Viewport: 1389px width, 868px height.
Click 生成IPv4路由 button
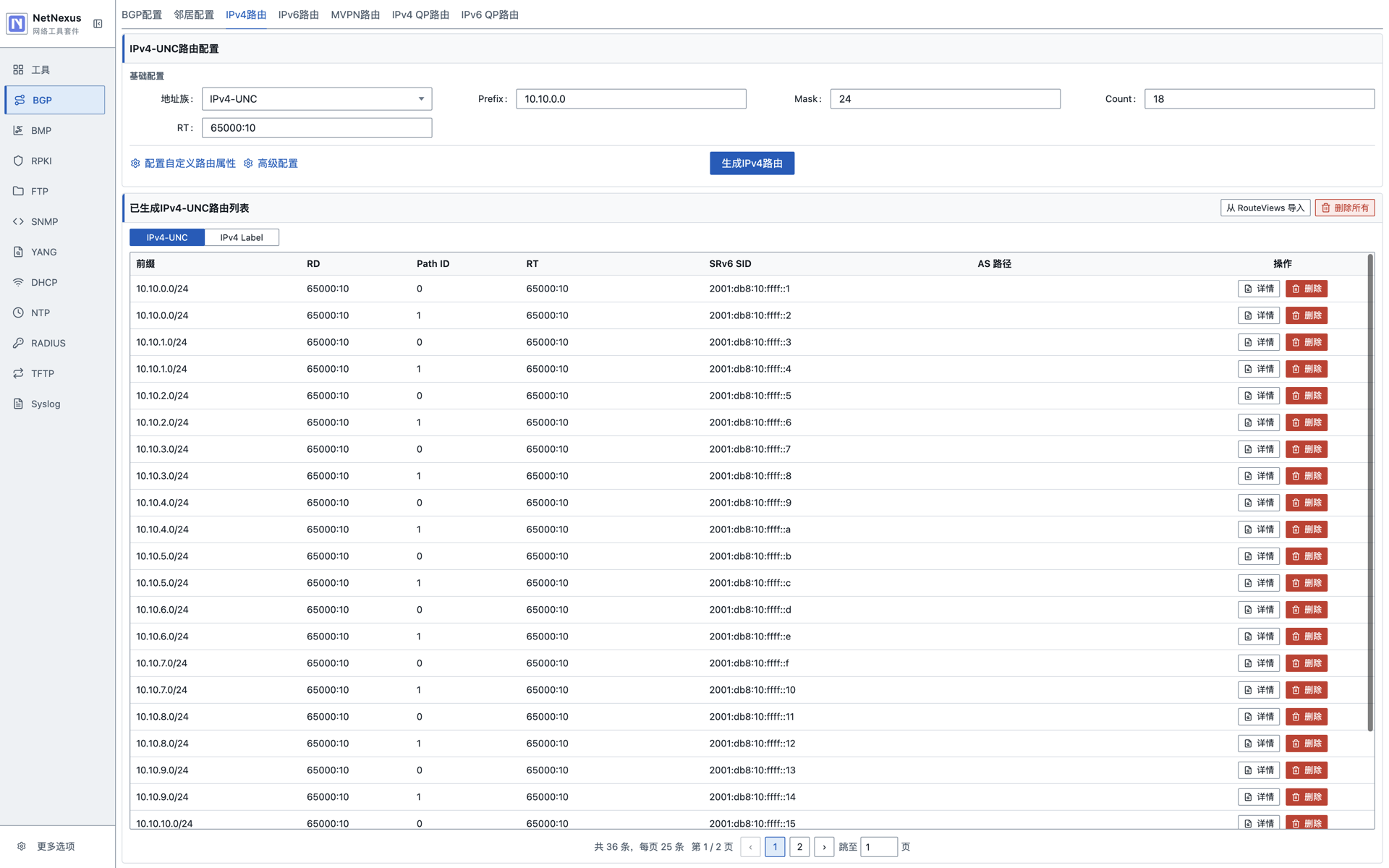(752, 163)
